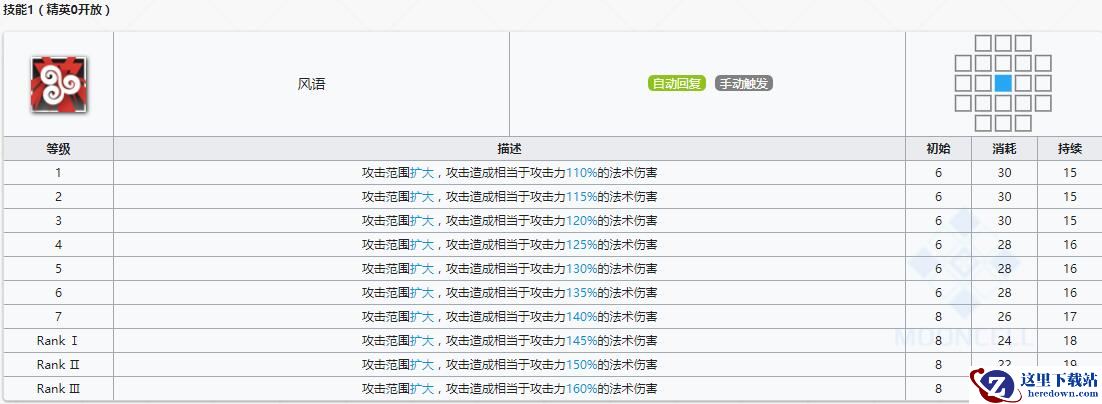
Task: Click the 等级 column header
Action: click(58, 149)
